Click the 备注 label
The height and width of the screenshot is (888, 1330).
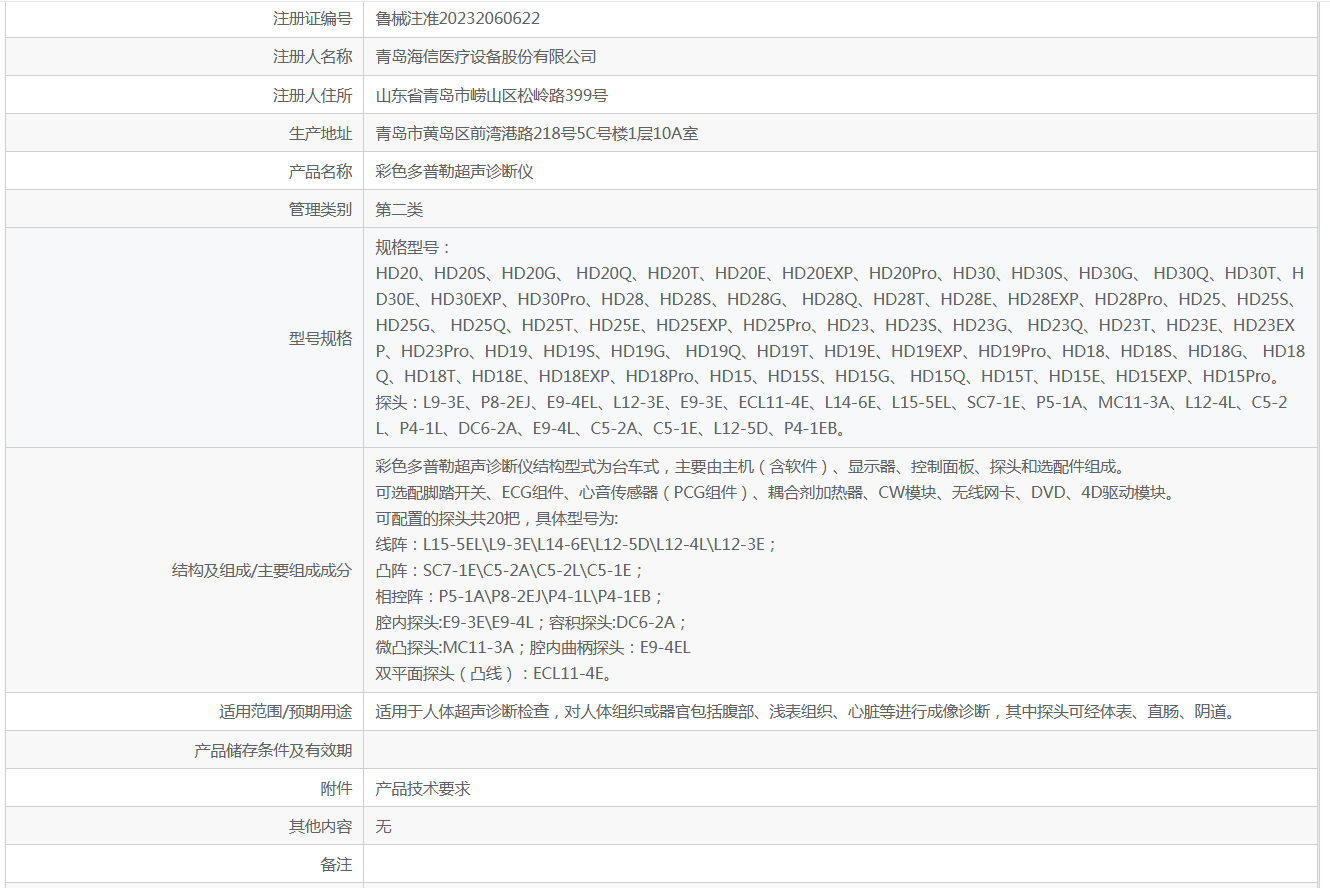(x=336, y=864)
